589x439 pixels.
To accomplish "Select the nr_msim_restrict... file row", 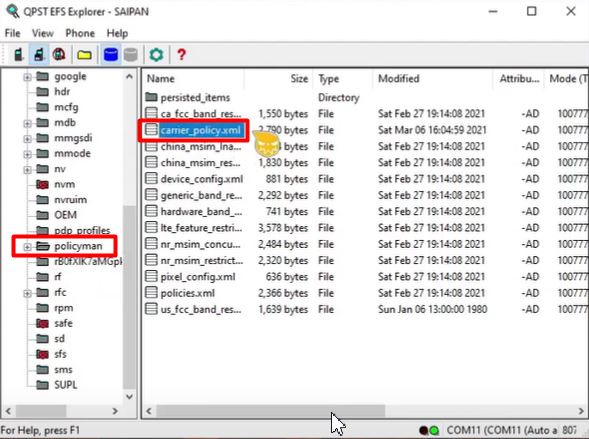I will (x=364, y=261).
